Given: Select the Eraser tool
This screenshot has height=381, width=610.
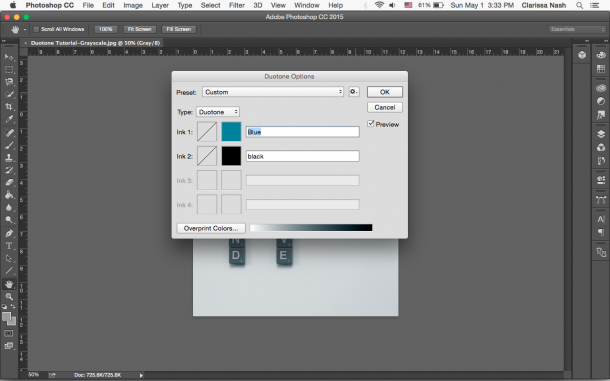Looking at the screenshot, I should tap(9, 183).
